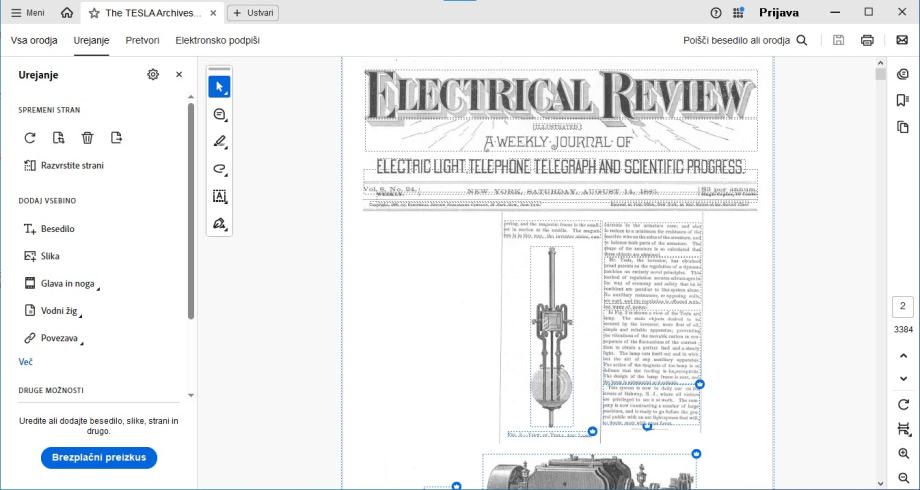Close The TESLA Archives tab
Viewport: 920px width, 490px height.
(213, 13)
